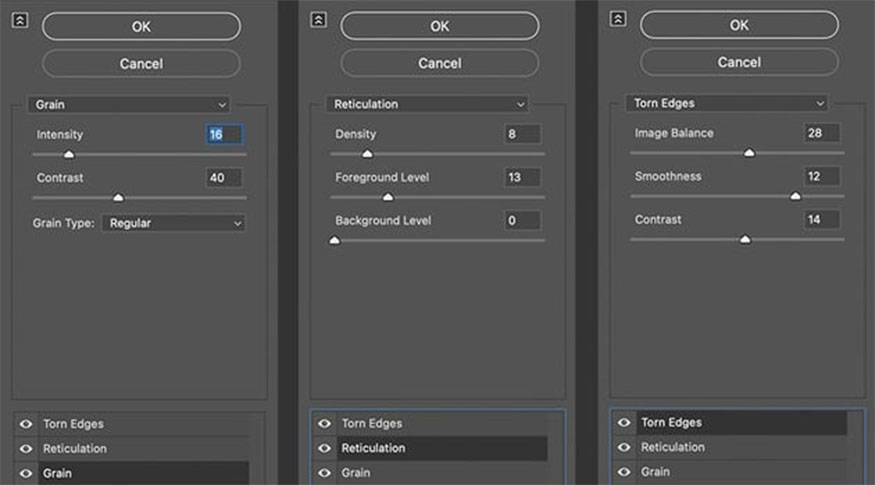Hide Torn Edges effect in right panel
Image resolution: width=875 pixels, height=485 pixels.
click(624, 422)
